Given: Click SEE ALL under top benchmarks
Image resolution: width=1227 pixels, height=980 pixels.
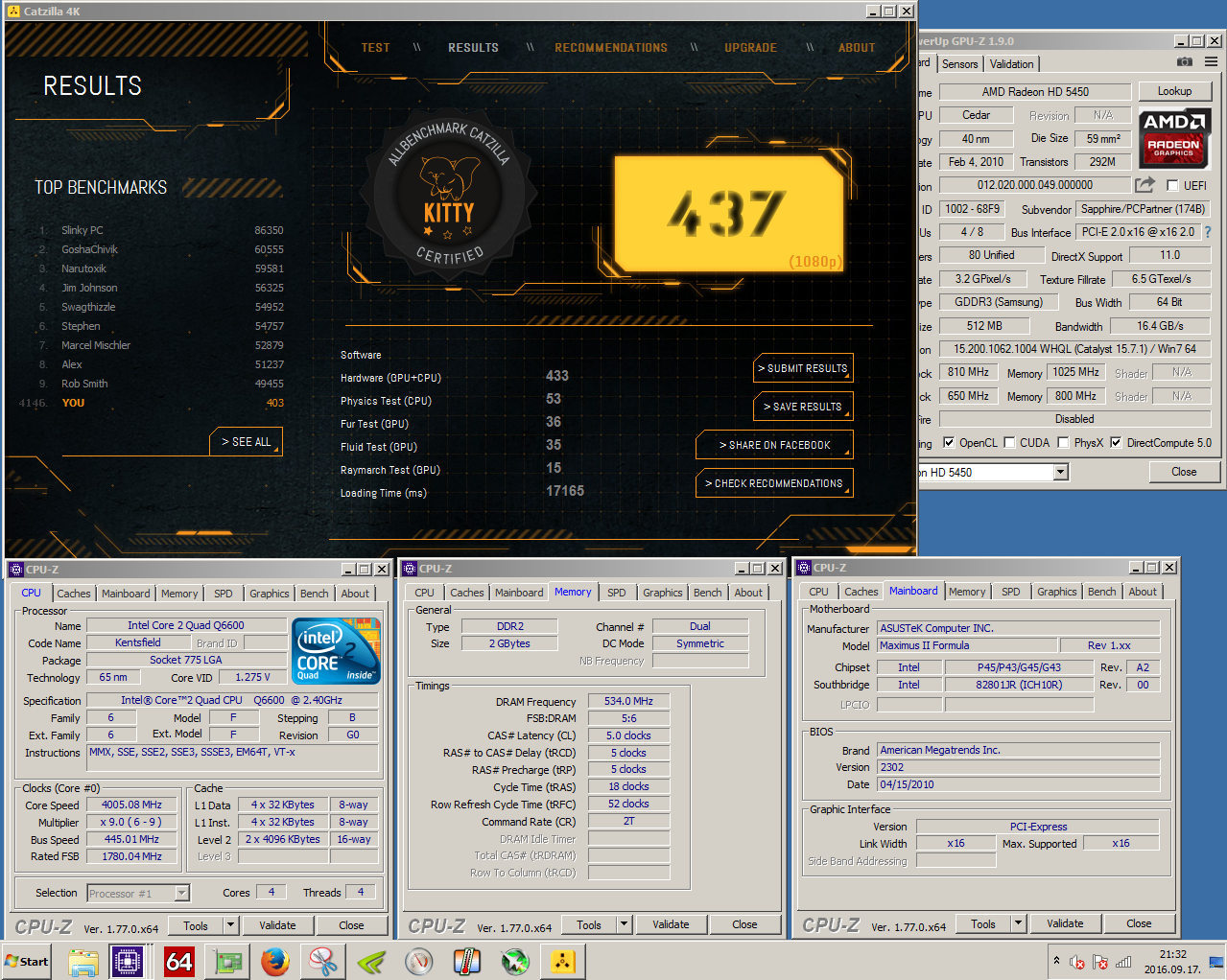Looking at the screenshot, I should tap(247, 442).
